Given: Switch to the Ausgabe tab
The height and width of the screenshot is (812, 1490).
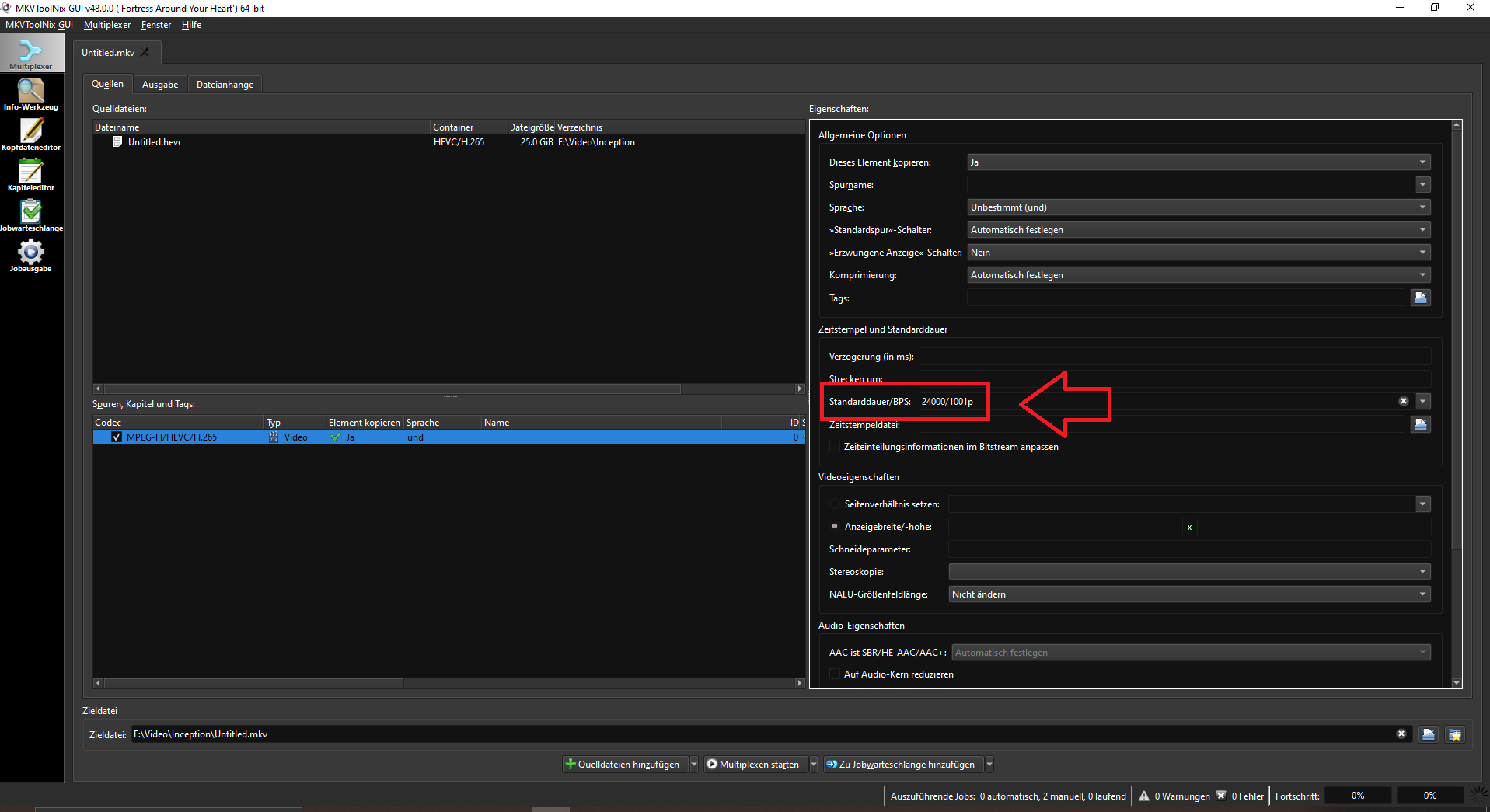Looking at the screenshot, I should [x=160, y=85].
